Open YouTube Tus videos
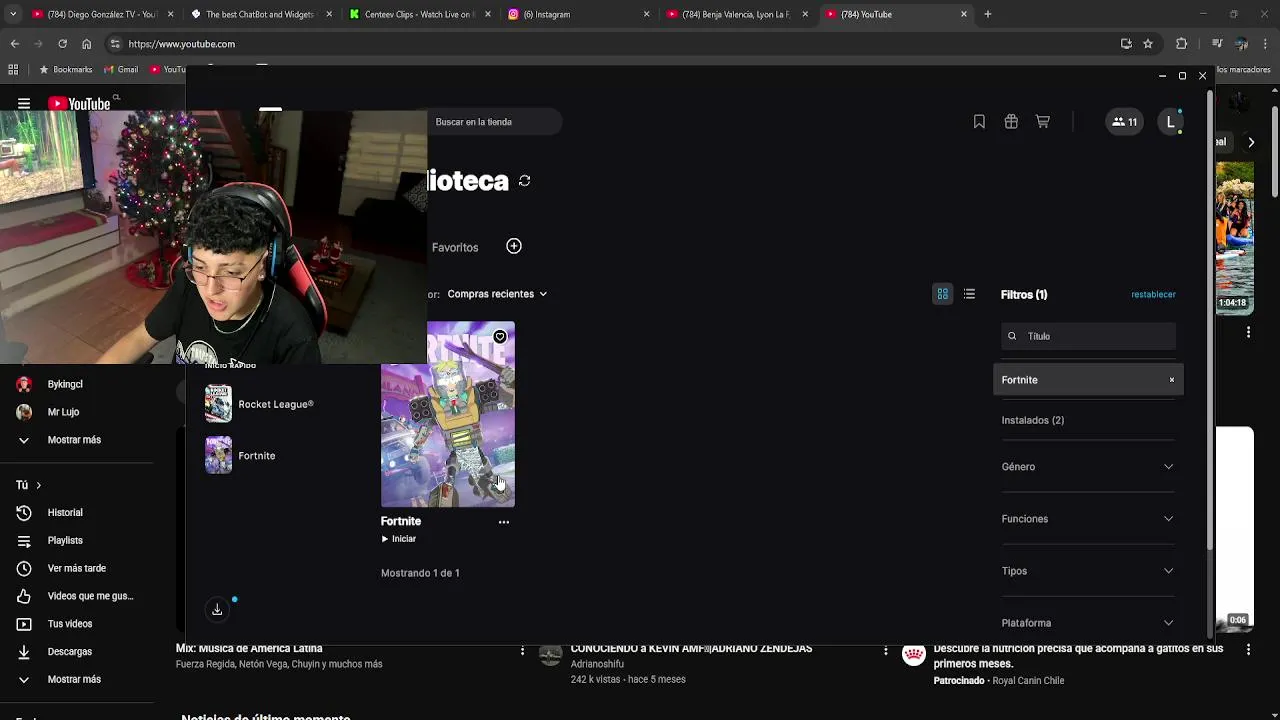 (x=70, y=624)
